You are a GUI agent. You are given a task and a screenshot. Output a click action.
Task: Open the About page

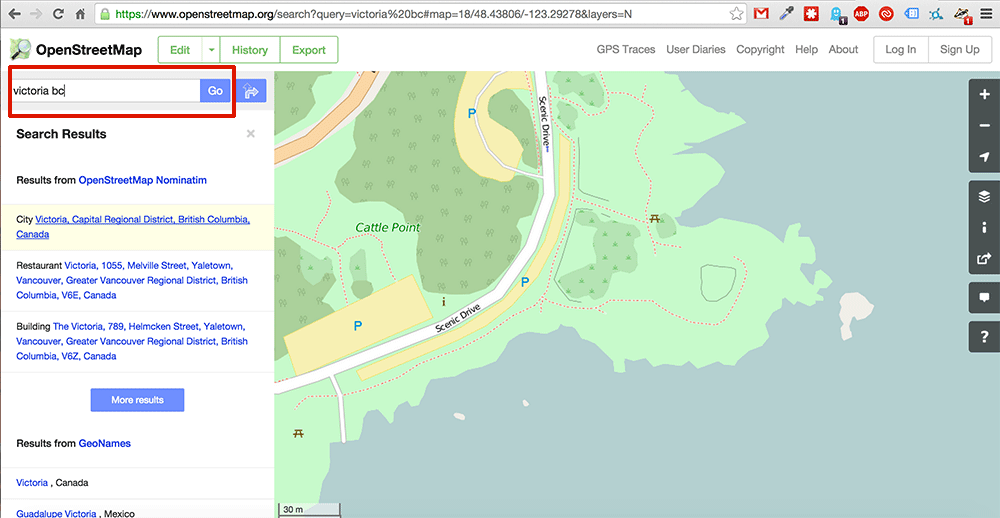[843, 50]
